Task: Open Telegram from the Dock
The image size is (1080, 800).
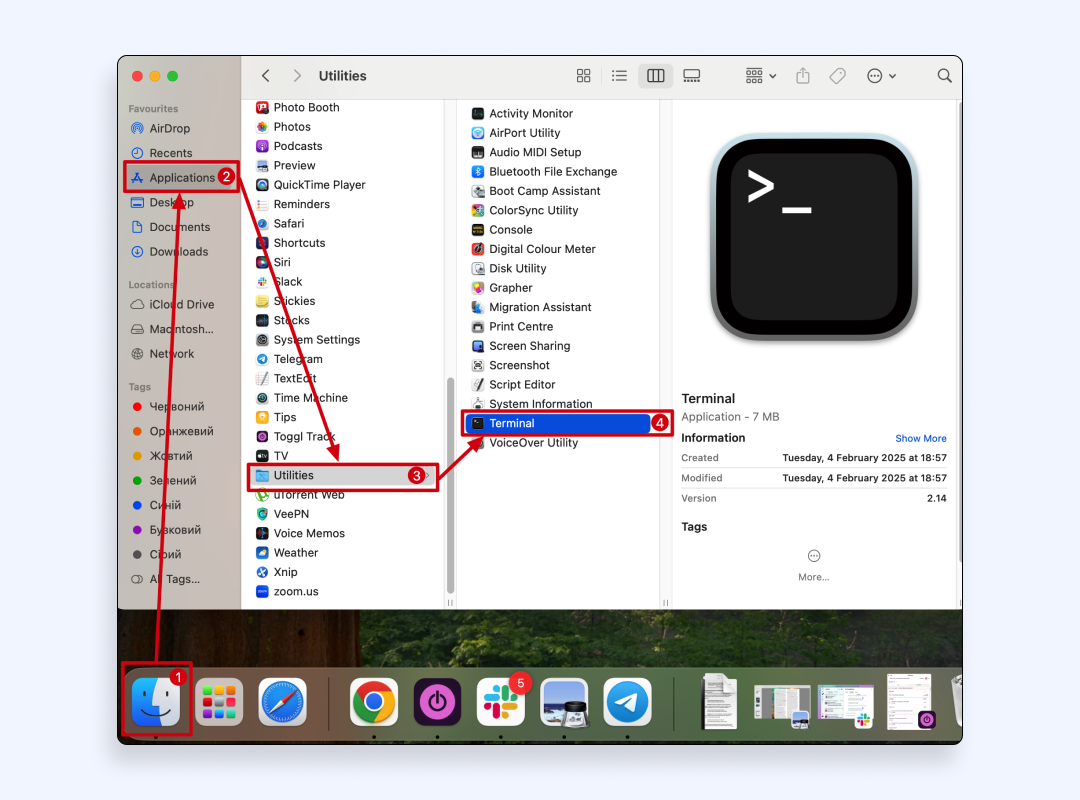Action: [x=627, y=702]
